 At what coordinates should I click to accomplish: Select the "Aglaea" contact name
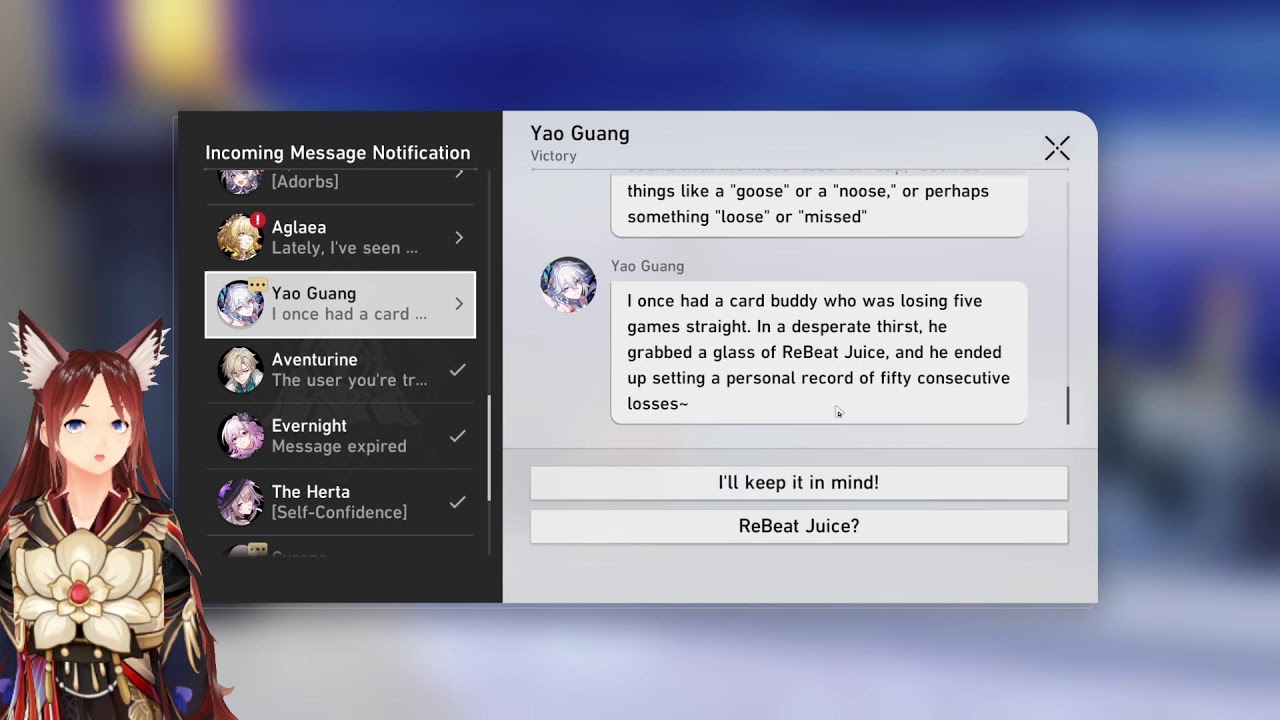pos(299,228)
